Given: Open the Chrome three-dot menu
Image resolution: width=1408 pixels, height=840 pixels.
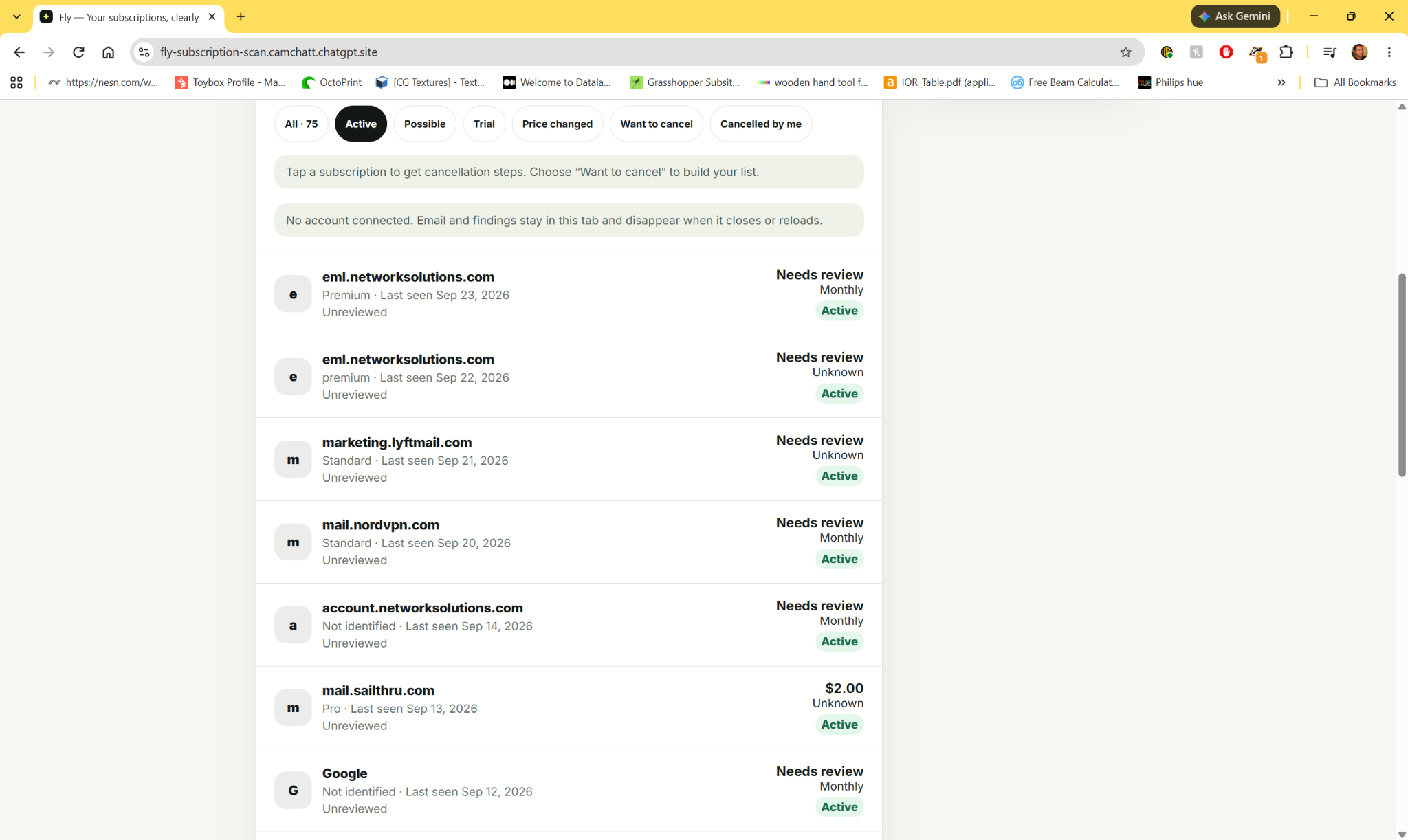Looking at the screenshot, I should click(x=1389, y=52).
